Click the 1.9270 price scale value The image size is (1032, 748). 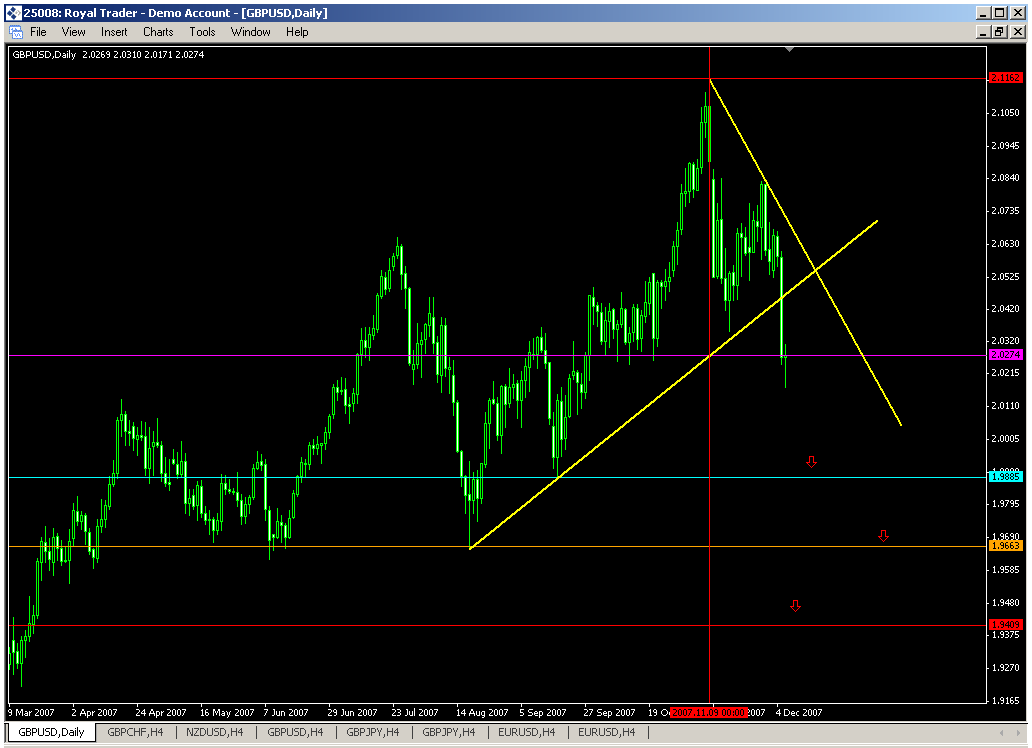coord(1005,668)
